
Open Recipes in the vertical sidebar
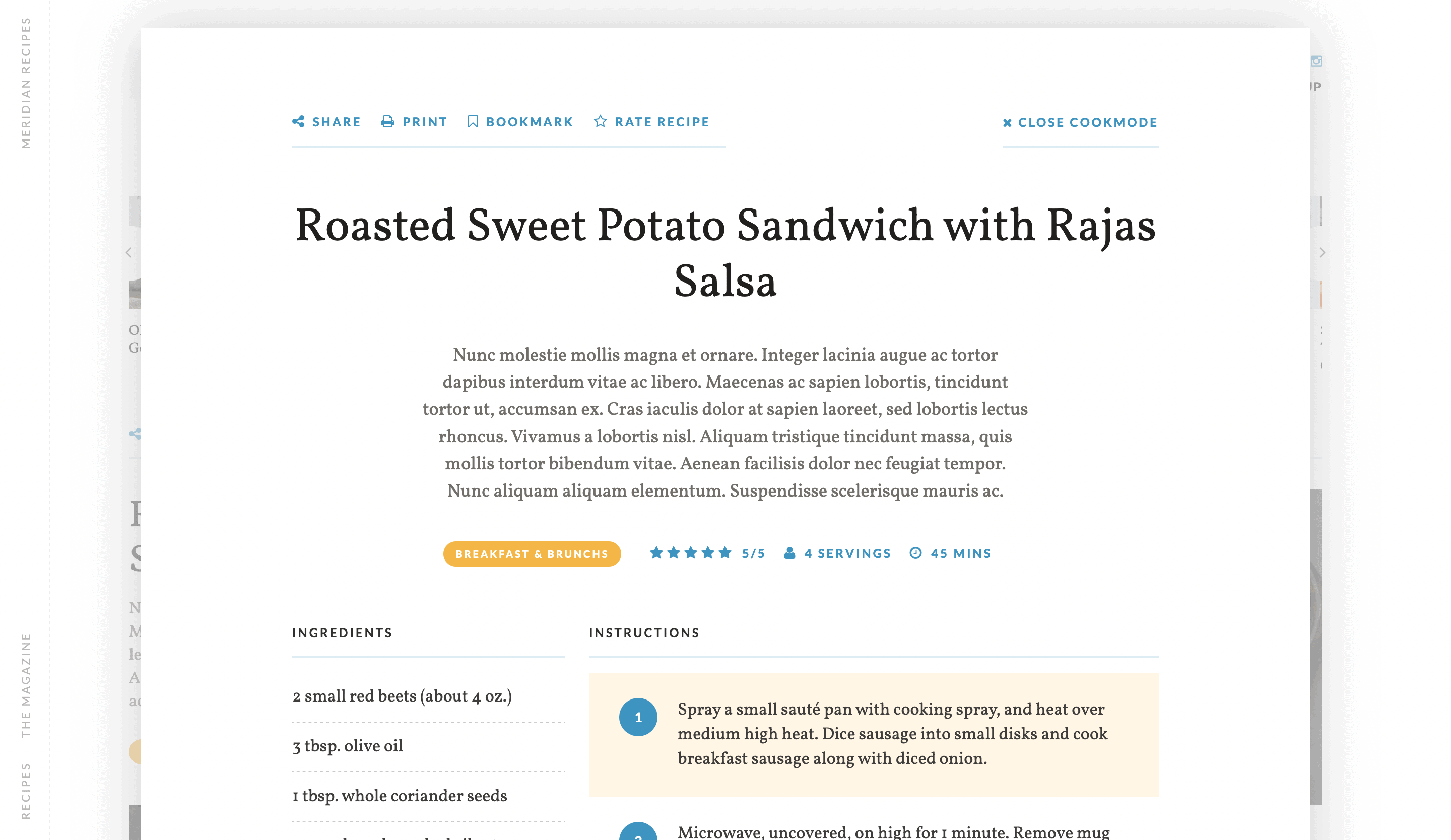tap(25, 791)
